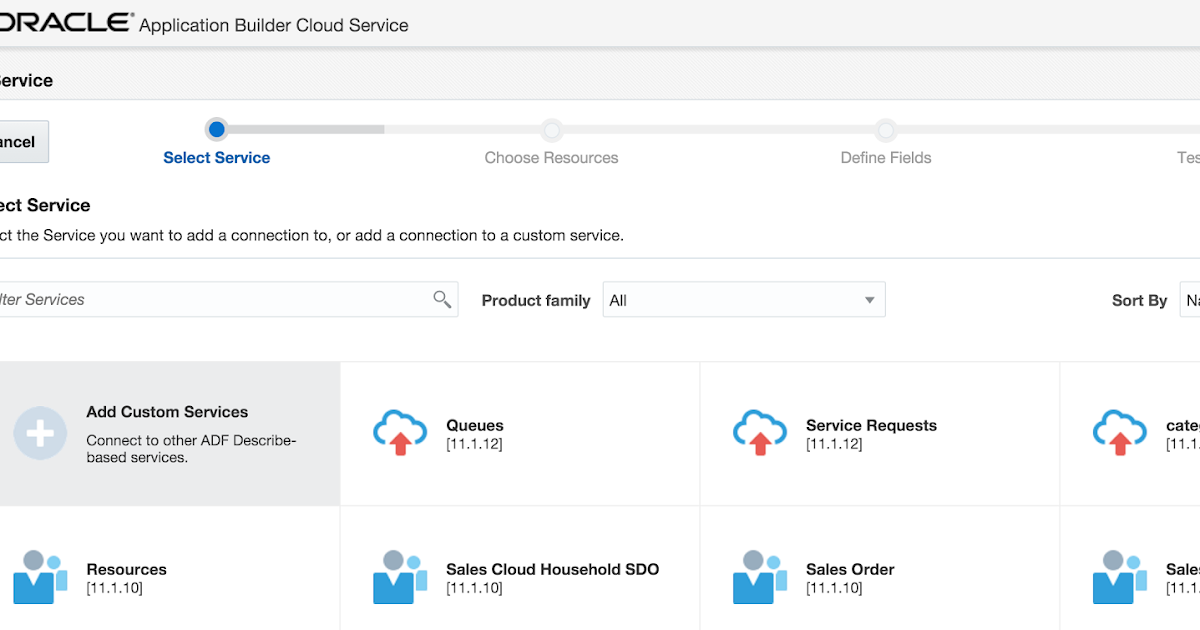
Task: Open the Product family dropdown
Action: (x=744, y=299)
